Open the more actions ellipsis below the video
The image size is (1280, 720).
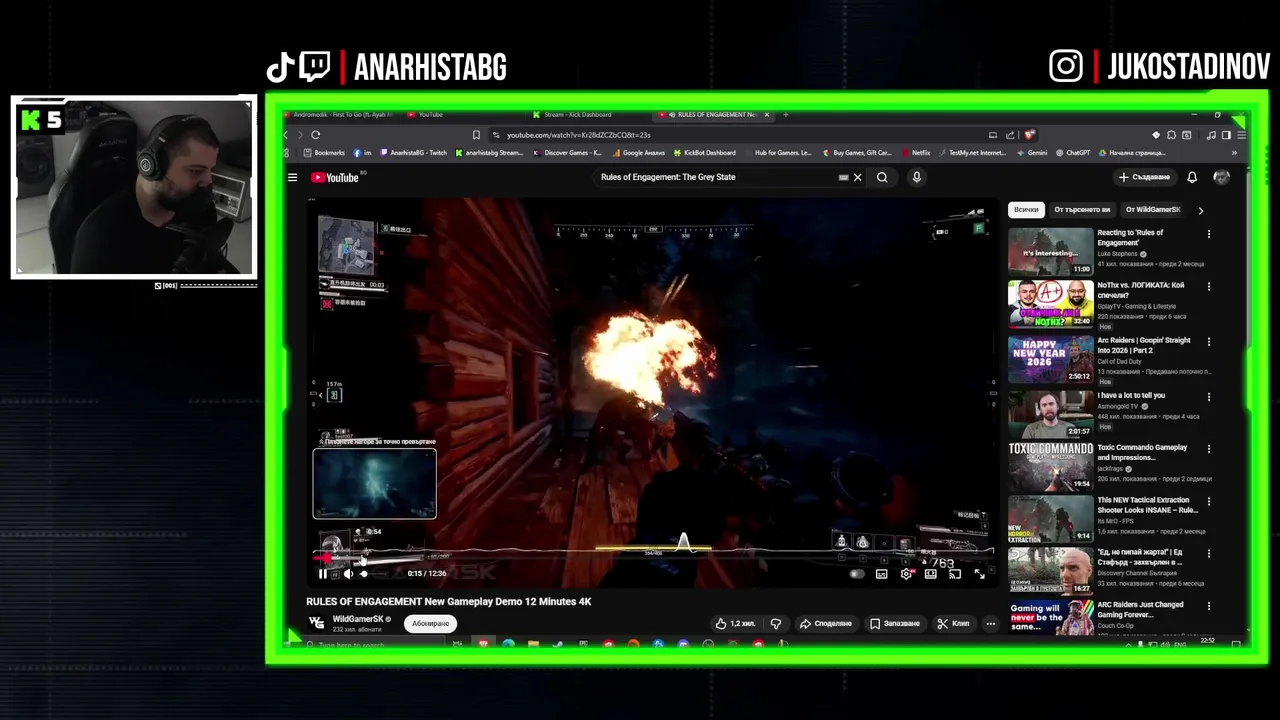[x=990, y=623]
